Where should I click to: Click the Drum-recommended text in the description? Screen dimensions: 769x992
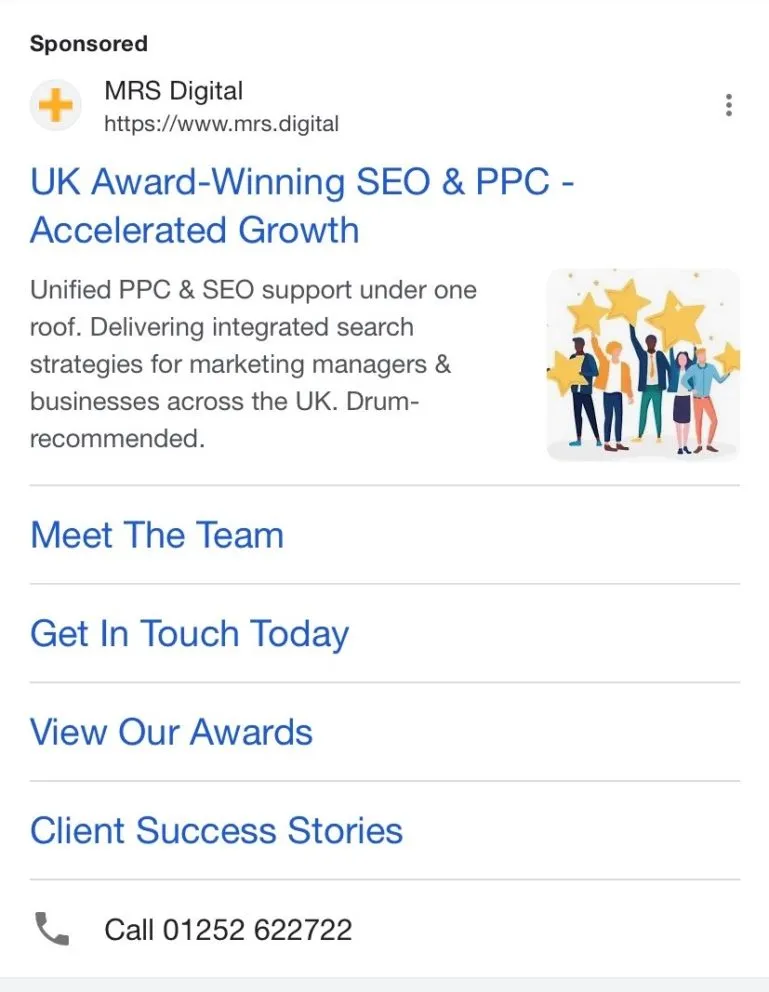coord(117,438)
